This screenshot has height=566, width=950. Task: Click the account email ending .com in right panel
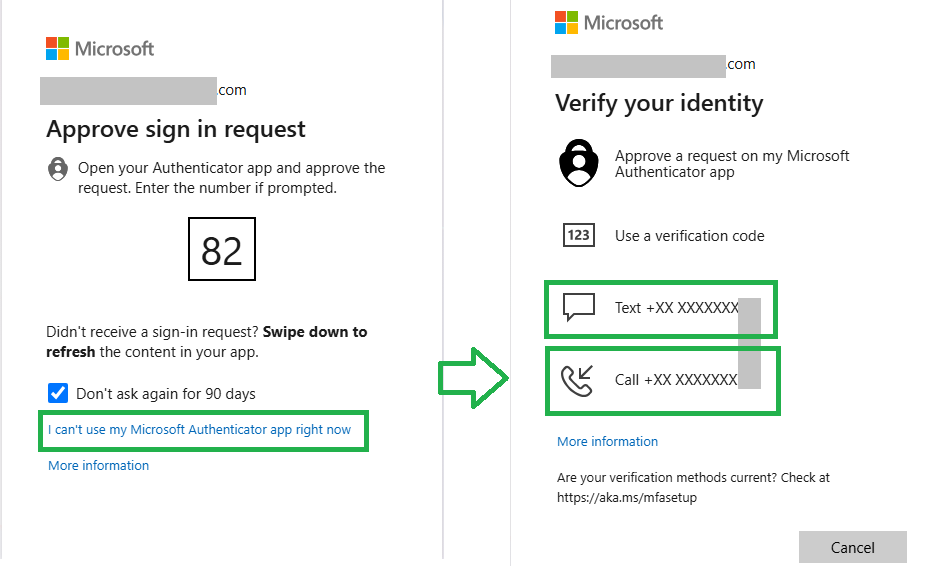point(653,65)
